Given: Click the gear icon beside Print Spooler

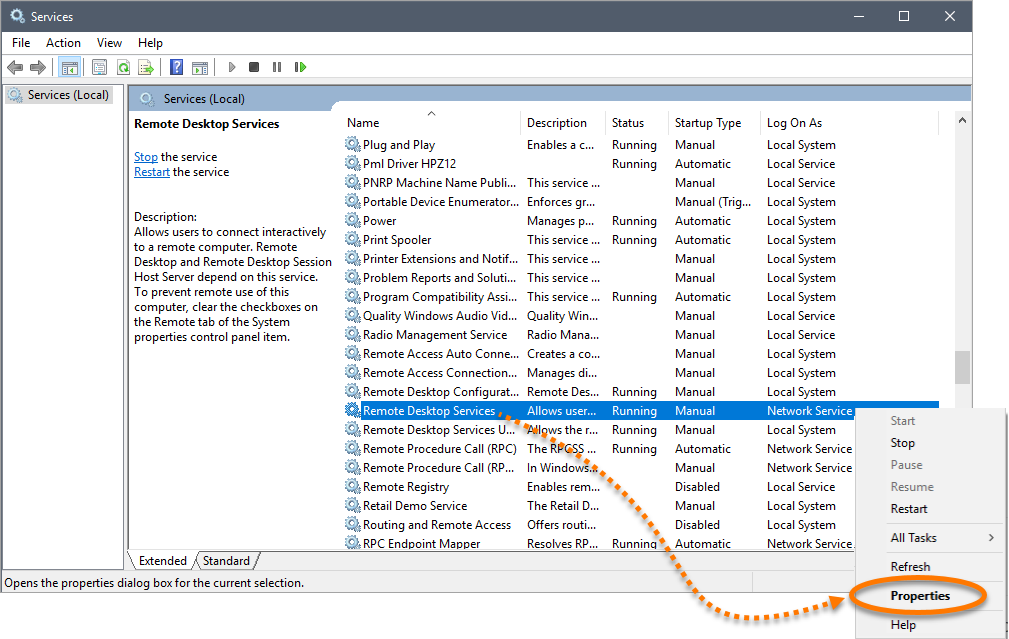Looking at the screenshot, I should 353,239.
